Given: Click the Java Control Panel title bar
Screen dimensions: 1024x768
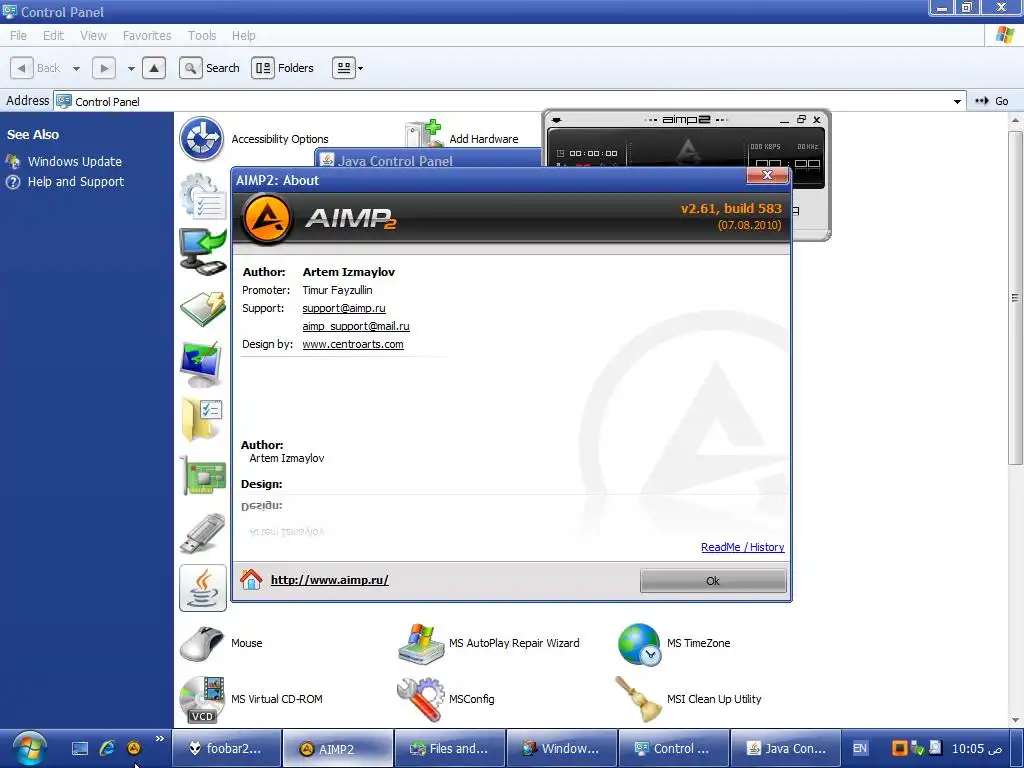Looking at the screenshot, I should coord(429,159).
